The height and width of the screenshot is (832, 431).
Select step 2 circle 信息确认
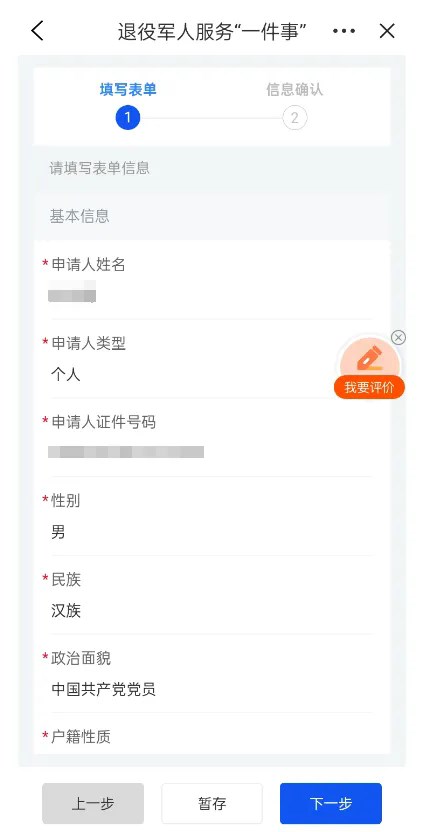tap(295, 117)
